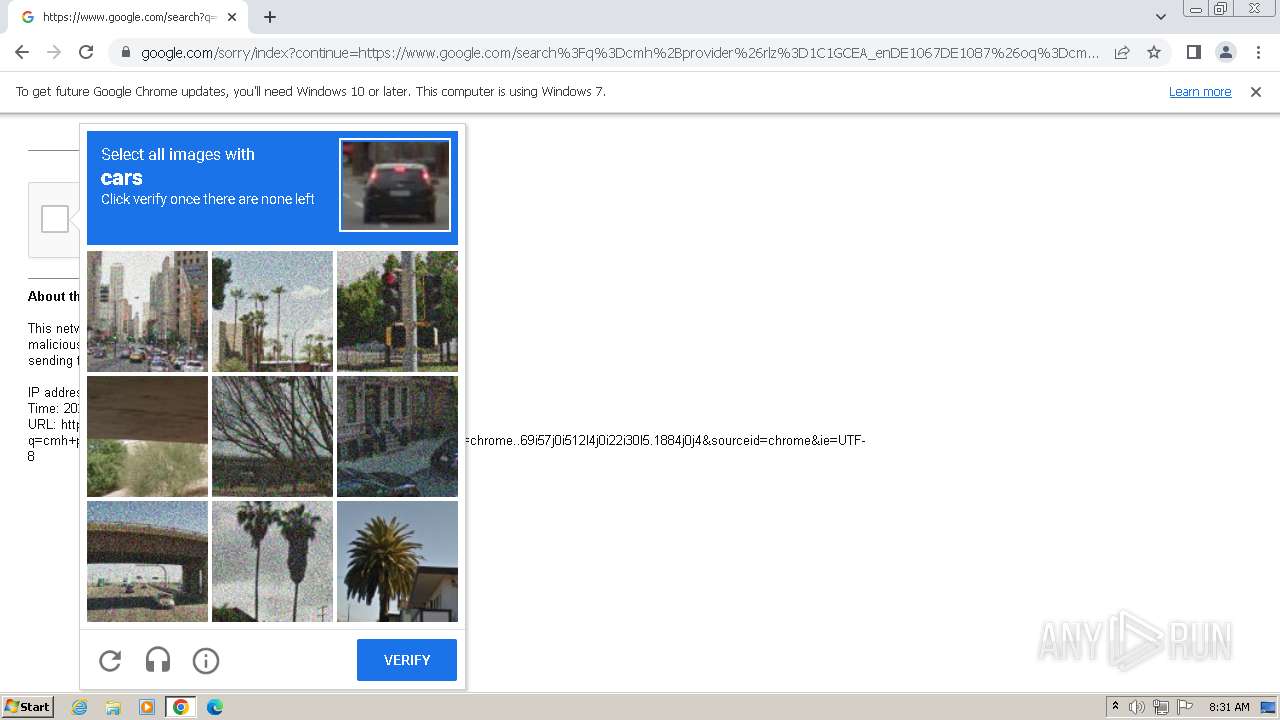View site information lock icon

click(x=125, y=53)
